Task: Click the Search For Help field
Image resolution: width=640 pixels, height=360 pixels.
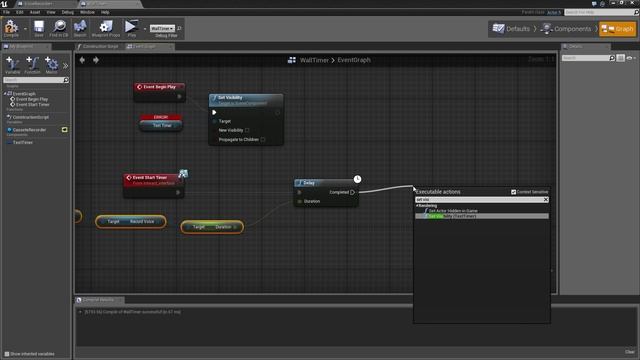Action: point(599,12)
